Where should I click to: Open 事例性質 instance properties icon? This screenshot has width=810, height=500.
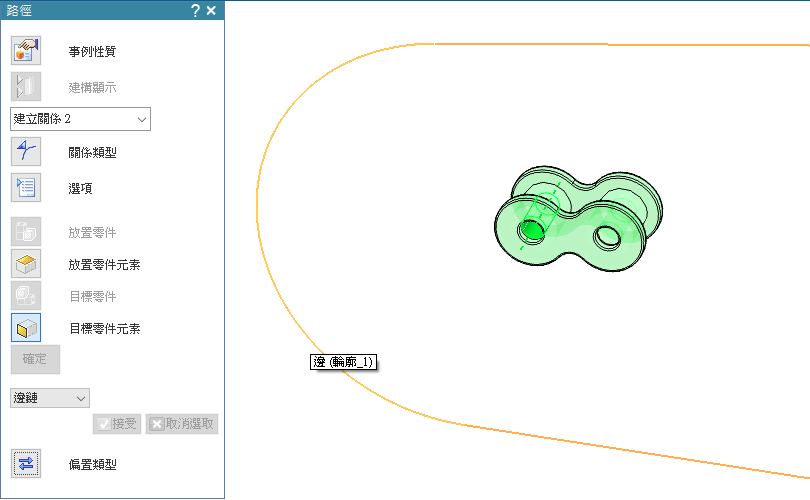pyautogui.click(x=26, y=51)
